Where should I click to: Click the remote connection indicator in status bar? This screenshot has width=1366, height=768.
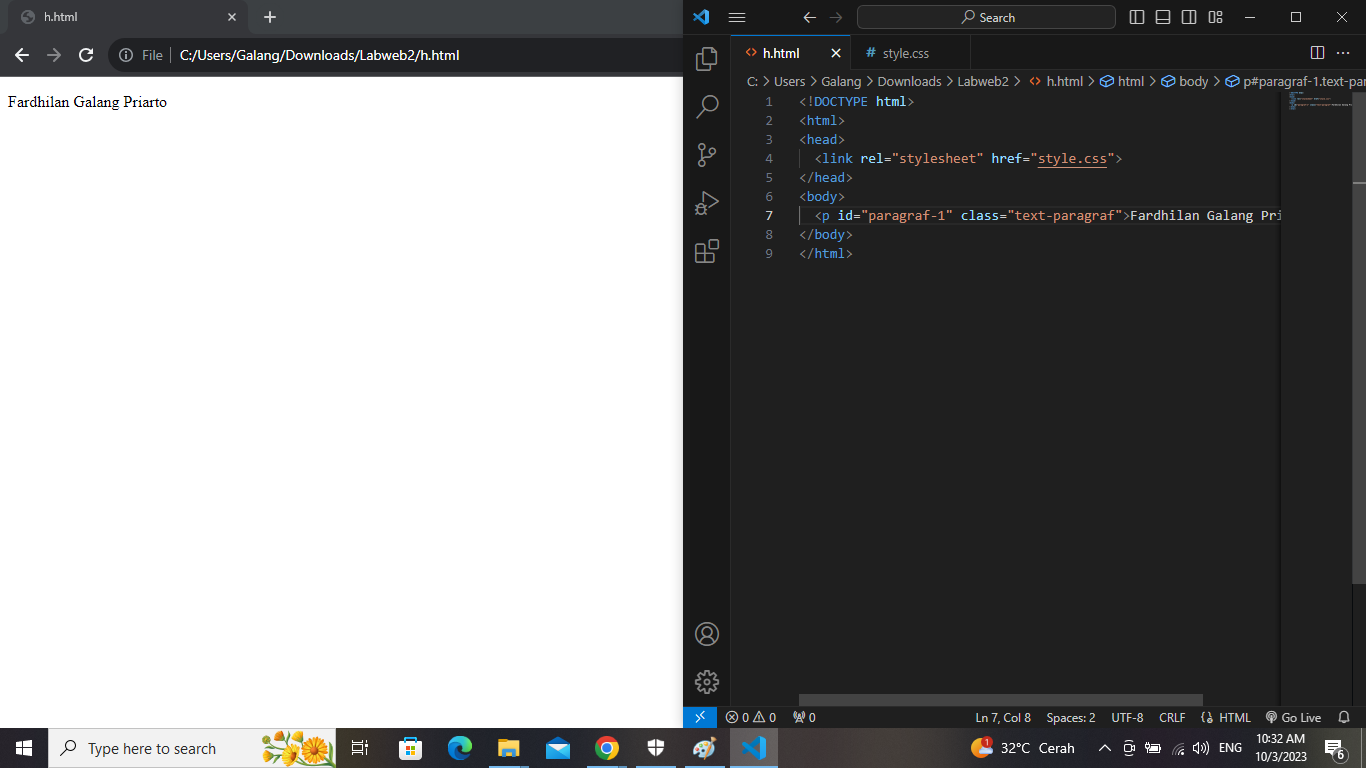(701, 717)
